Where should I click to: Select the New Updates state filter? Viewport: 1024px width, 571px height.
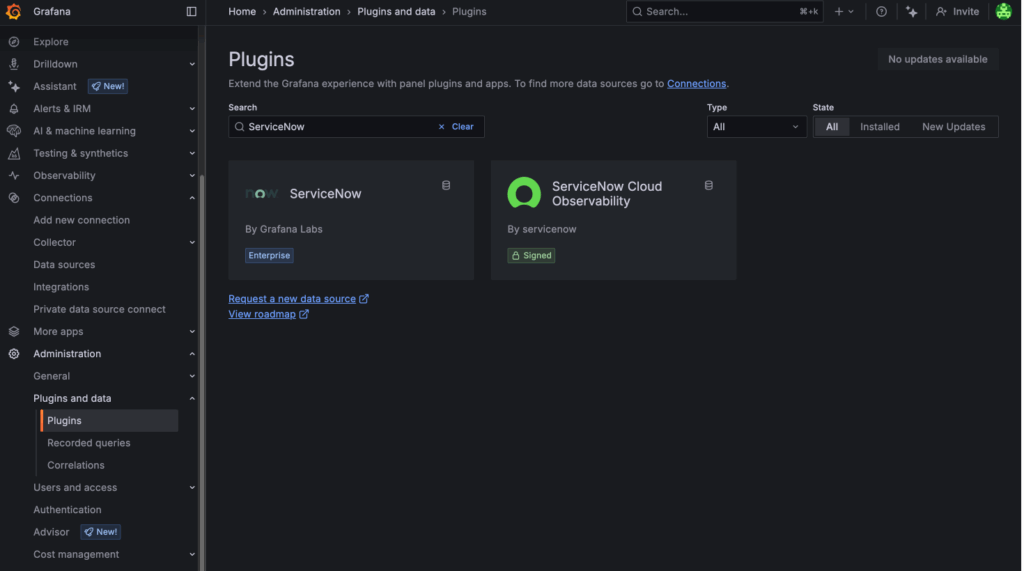coord(953,127)
